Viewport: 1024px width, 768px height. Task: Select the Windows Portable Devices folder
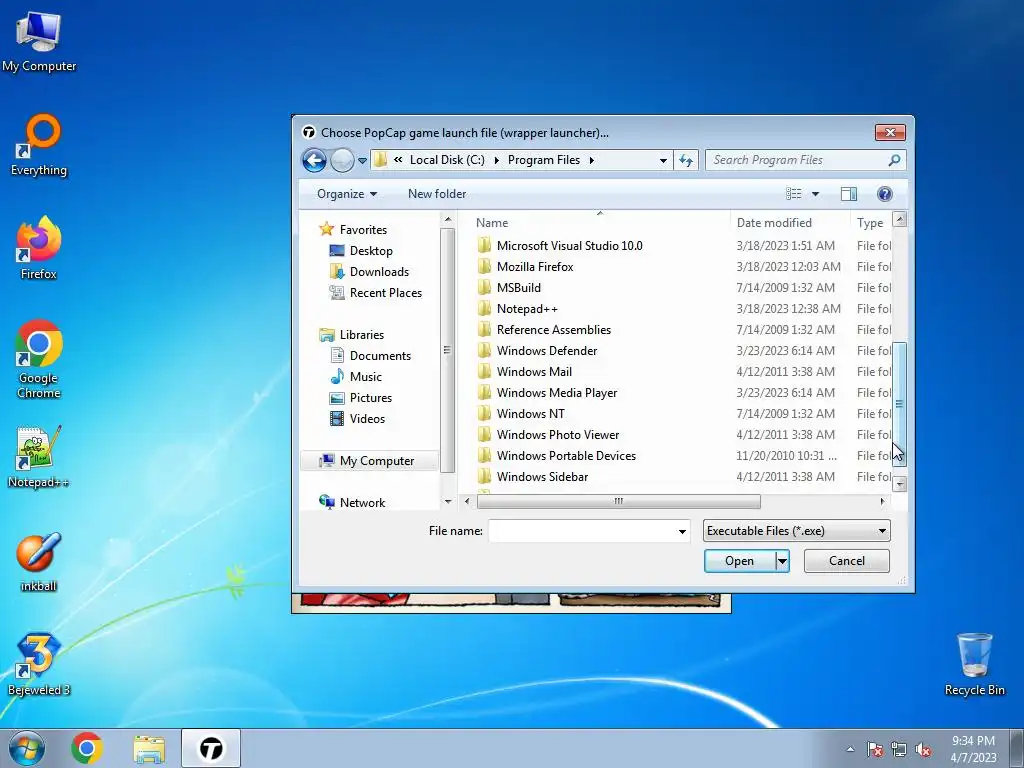566,456
